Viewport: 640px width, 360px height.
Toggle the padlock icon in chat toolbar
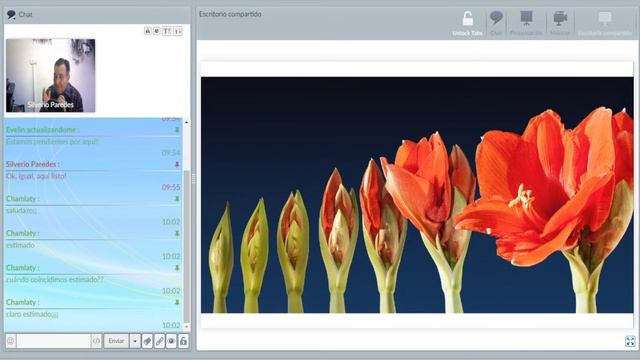(x=183, y=341)
